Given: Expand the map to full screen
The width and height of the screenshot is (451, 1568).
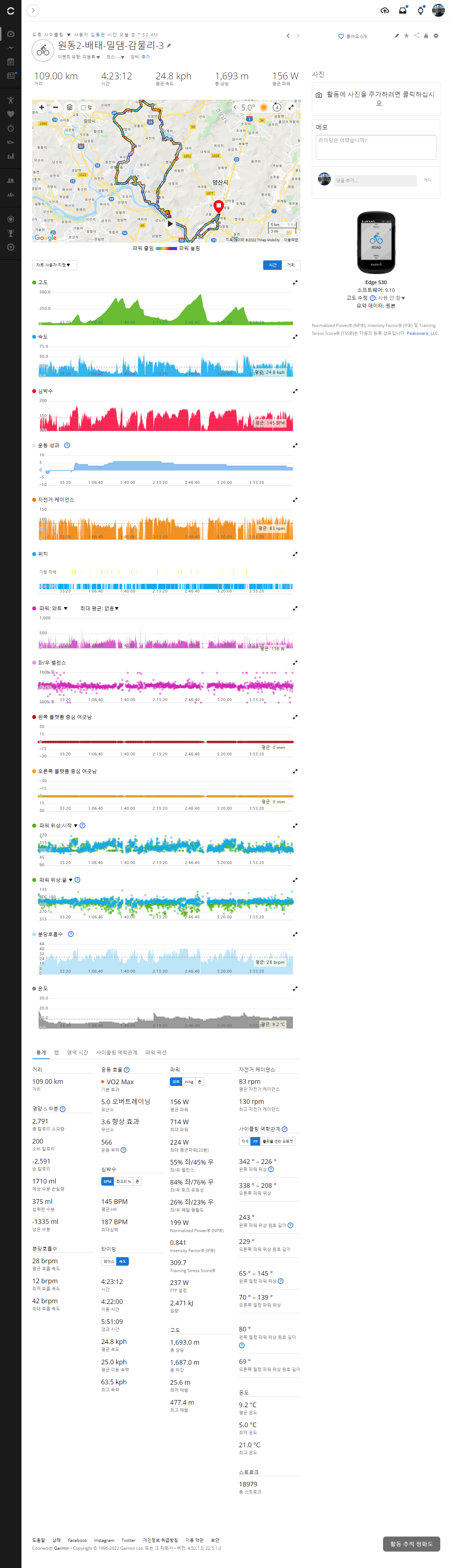Looking at the screenshot, I should click(x=291, y=107).
